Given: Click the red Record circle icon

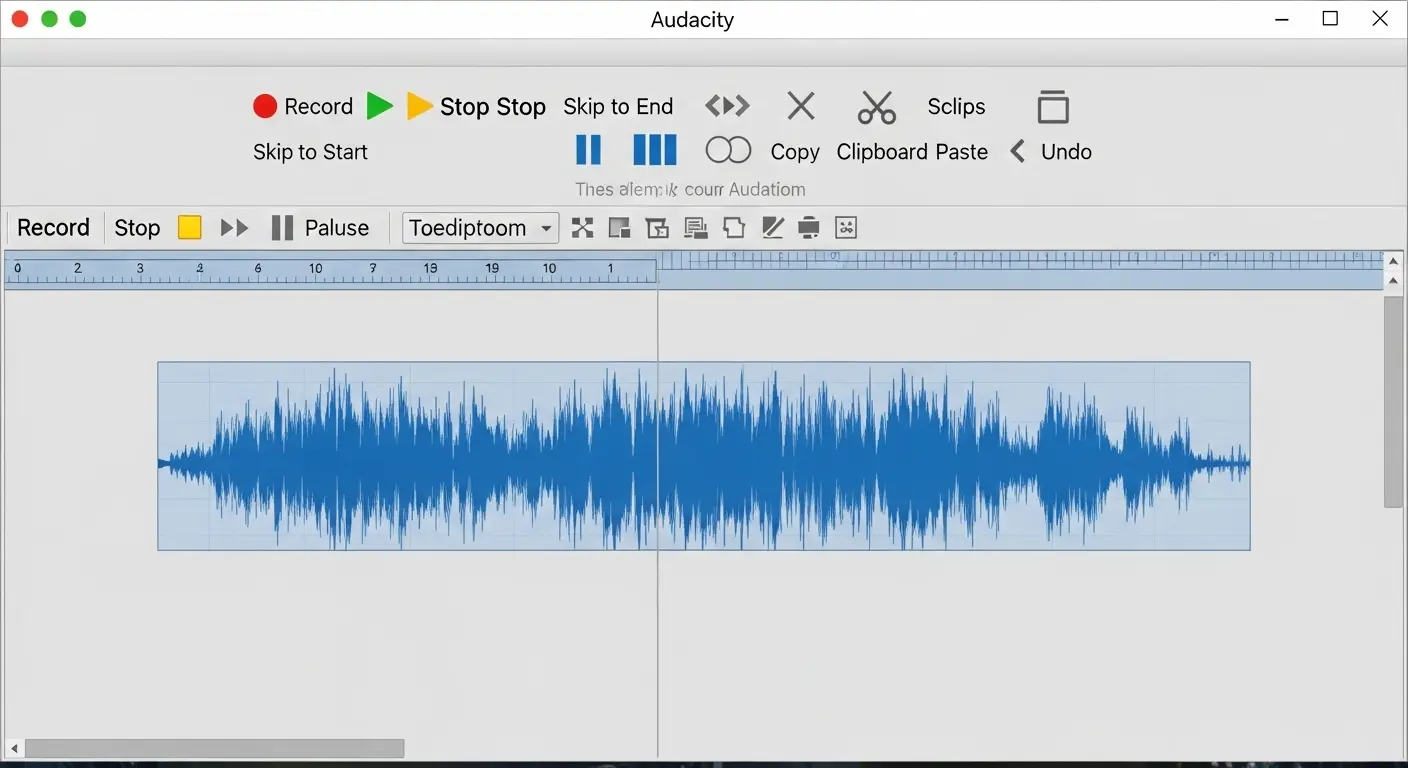Looking at the screenshot, I should pyautogui.click(x=265, y=106).
